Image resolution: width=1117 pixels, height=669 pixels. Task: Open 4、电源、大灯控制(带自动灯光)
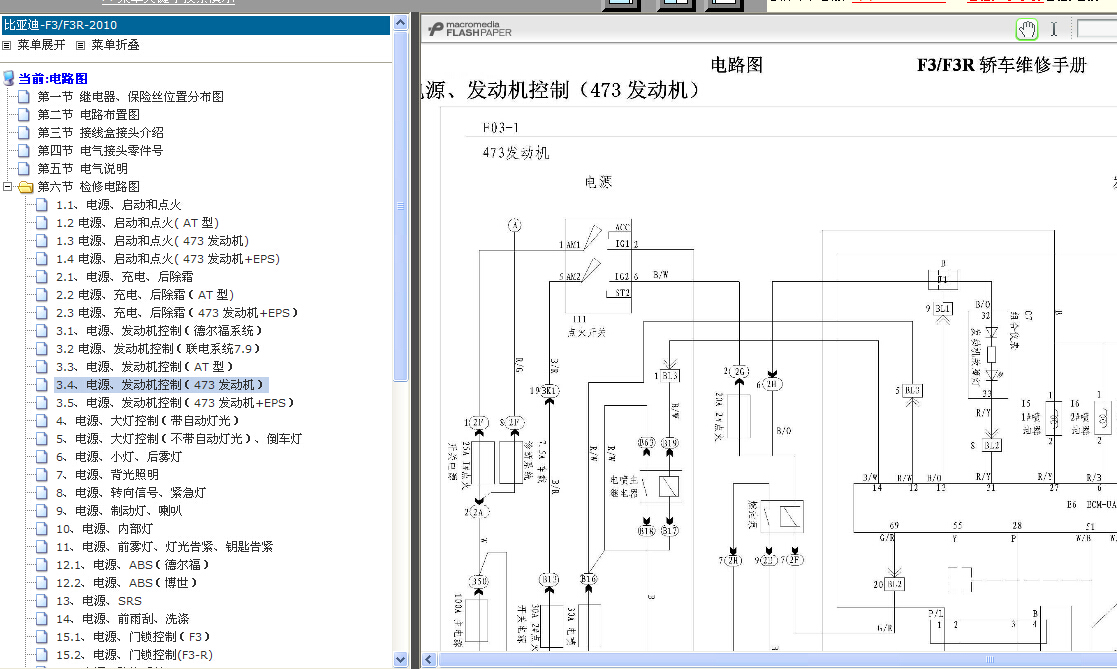[x=147, y=420]
